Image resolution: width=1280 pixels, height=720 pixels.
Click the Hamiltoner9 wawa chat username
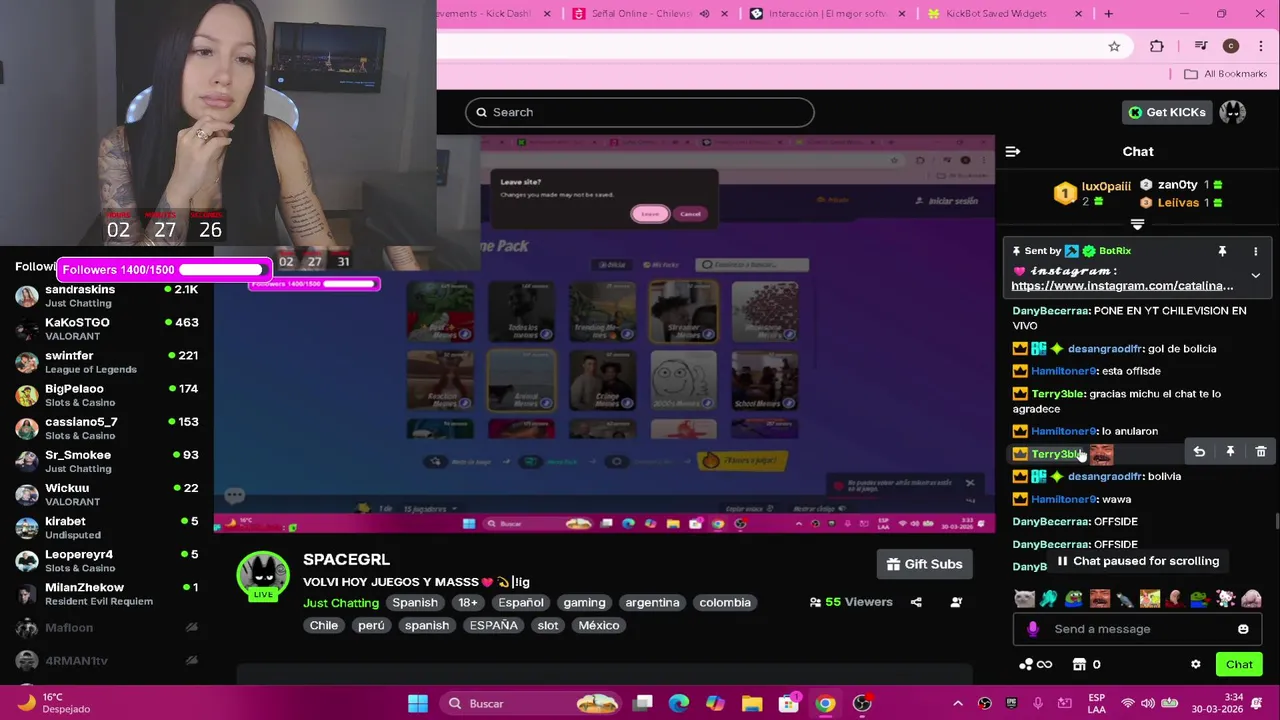(x=1064, y=499)
